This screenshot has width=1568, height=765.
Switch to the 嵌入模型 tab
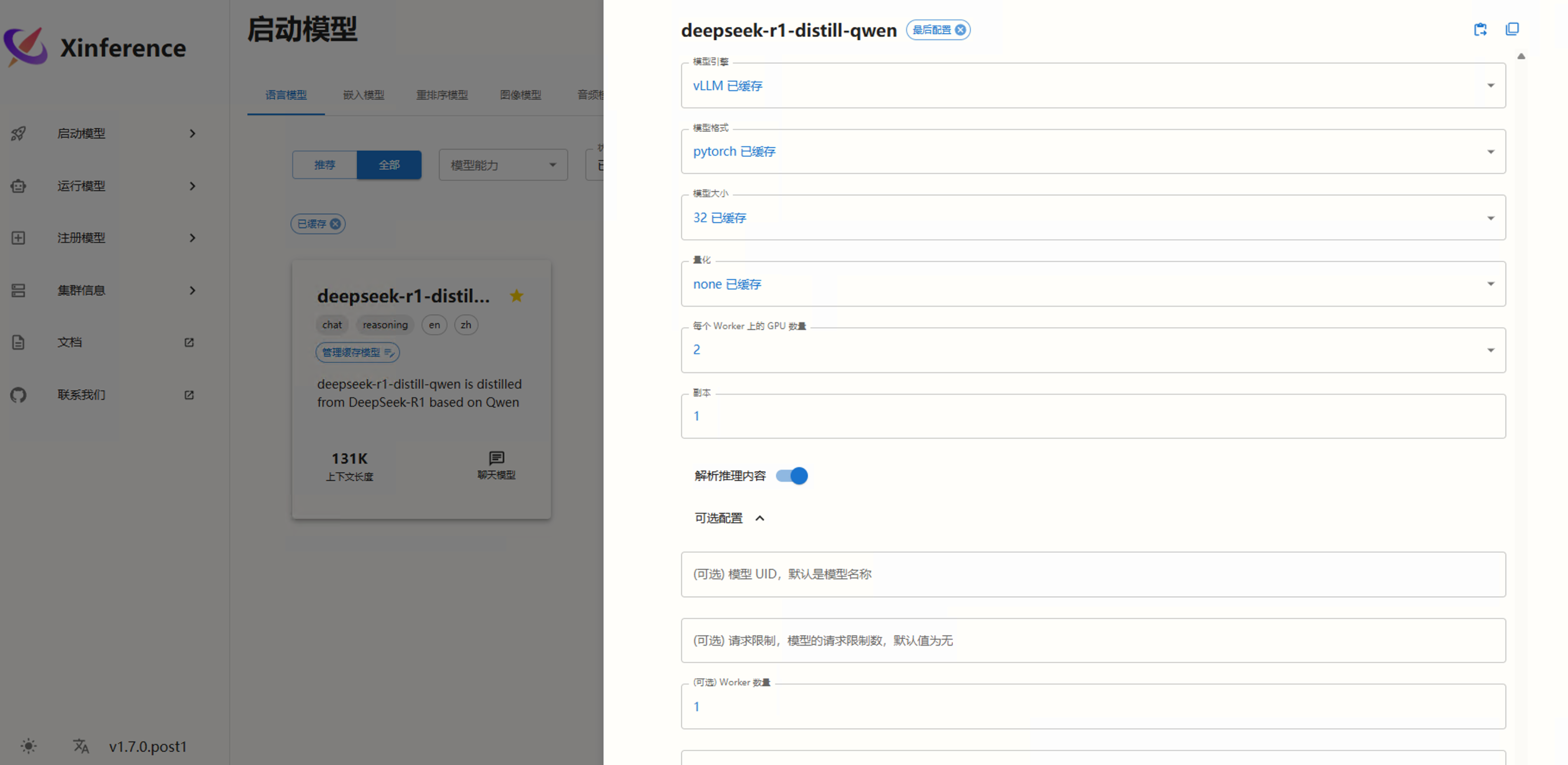(x=363, y=95)
